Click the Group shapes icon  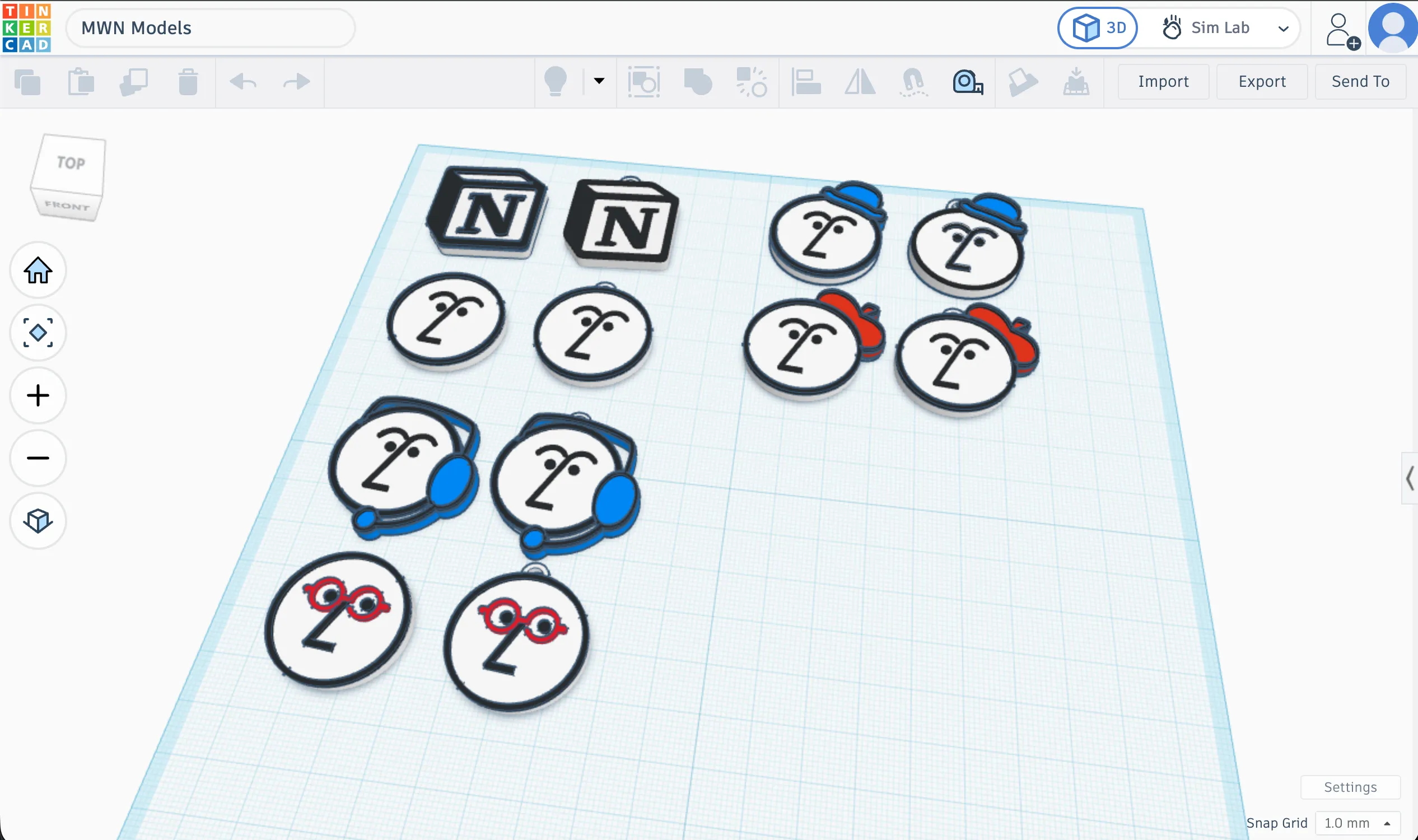tap(698, 82)
